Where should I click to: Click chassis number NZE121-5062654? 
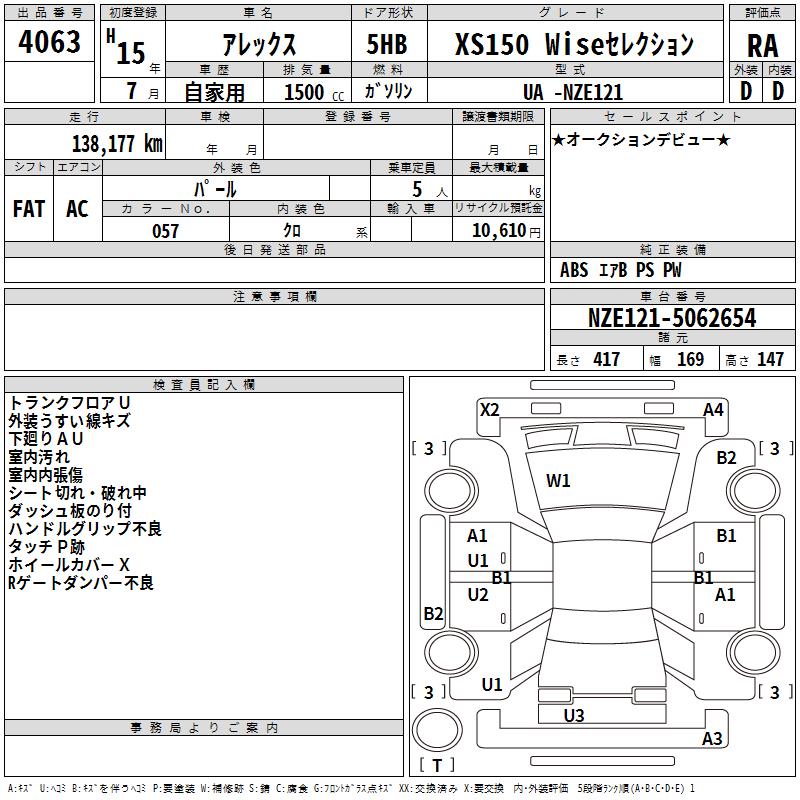672,318
